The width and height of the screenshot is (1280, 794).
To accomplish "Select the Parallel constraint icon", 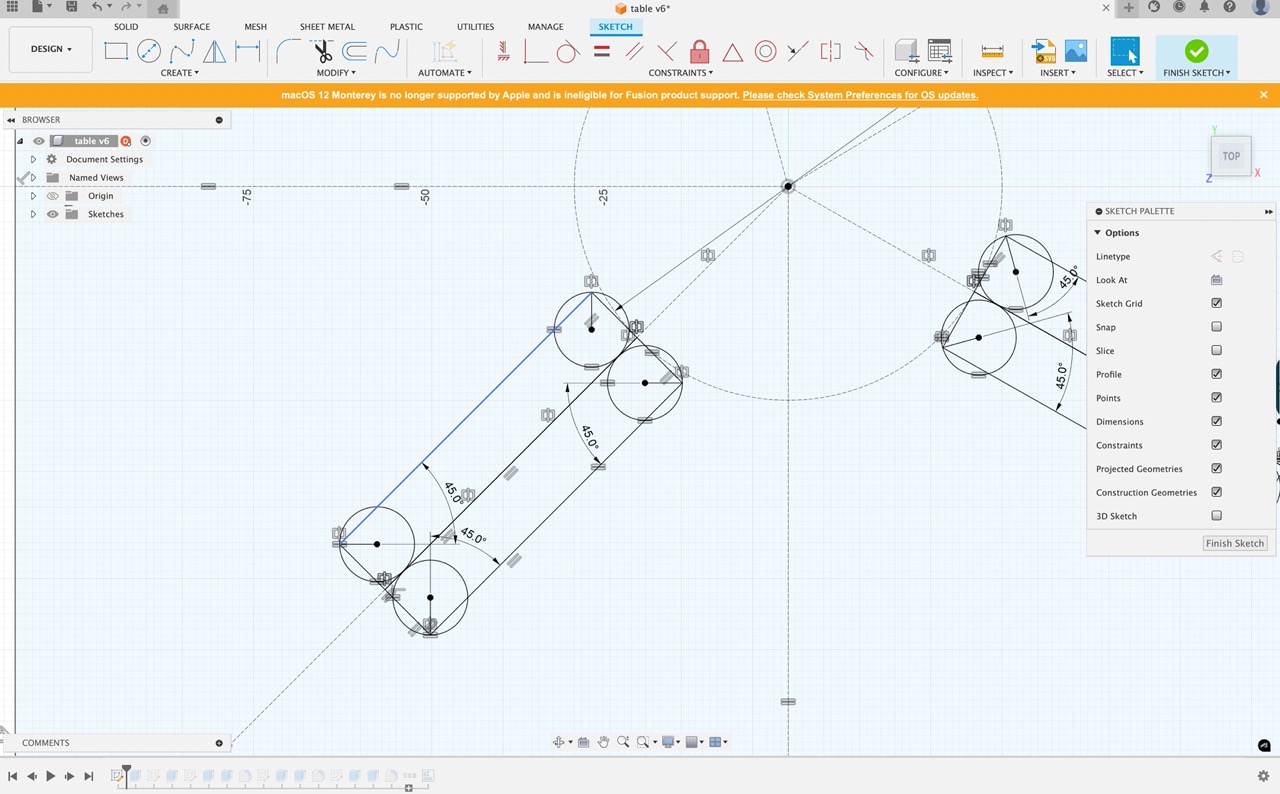I will pyautogui.click(x=634, y=51).
